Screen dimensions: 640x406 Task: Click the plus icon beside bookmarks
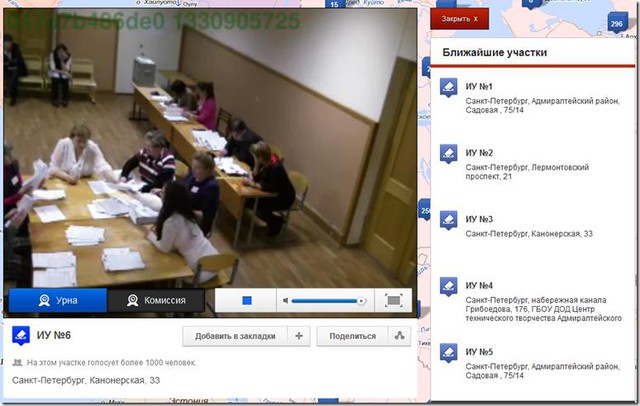tap(299, 336)
